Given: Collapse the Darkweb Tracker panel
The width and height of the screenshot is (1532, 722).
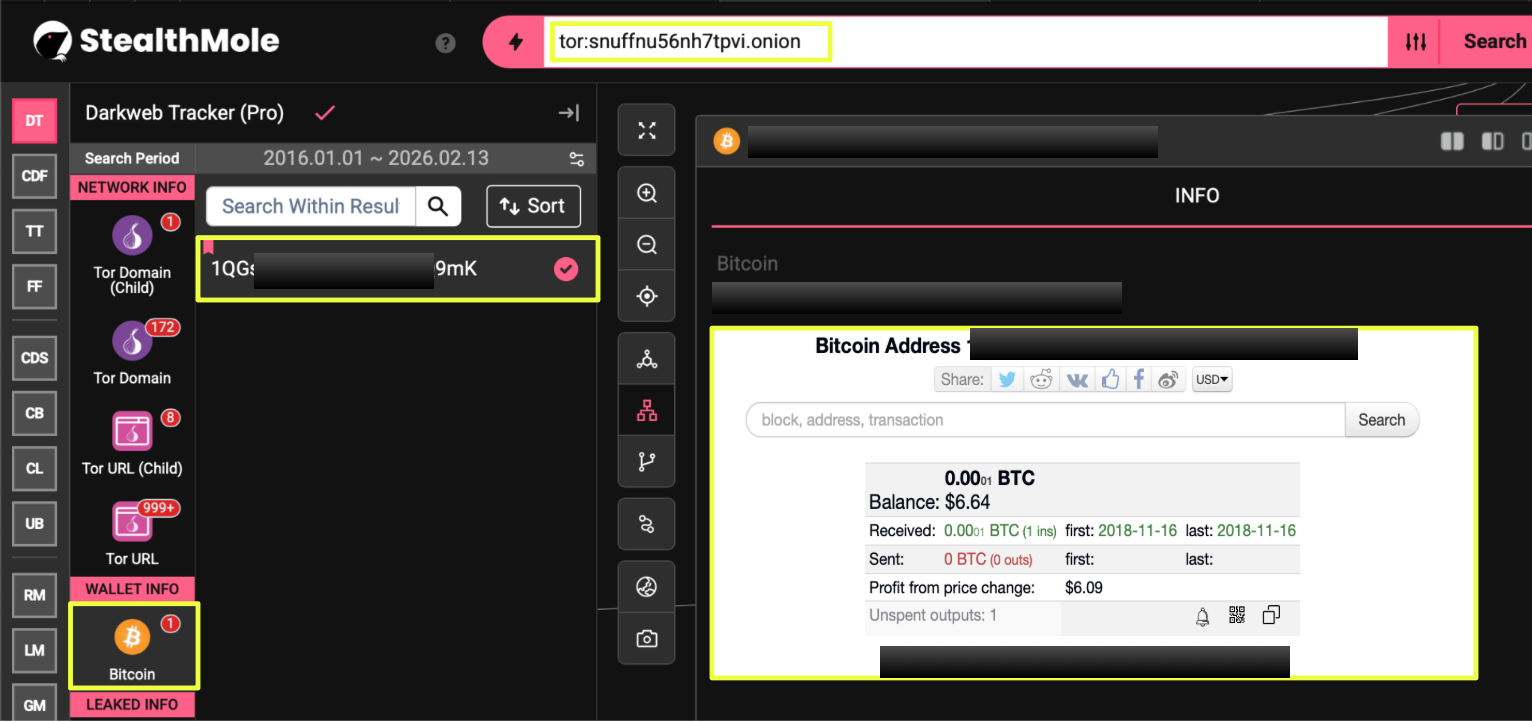Looking at the screenshot, I should (x=568, y=113).
